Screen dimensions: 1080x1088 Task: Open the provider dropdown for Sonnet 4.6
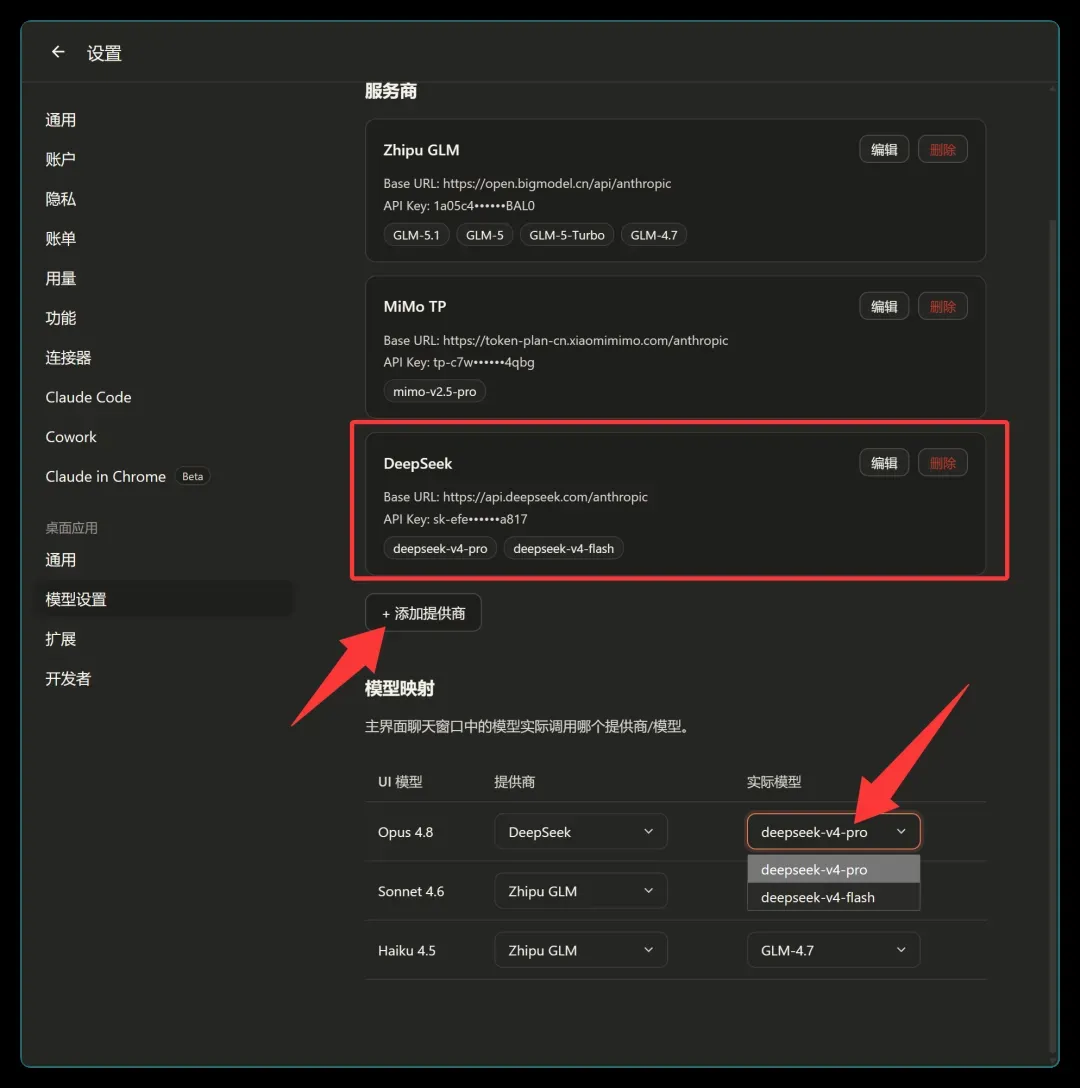(x=580, y=890)
